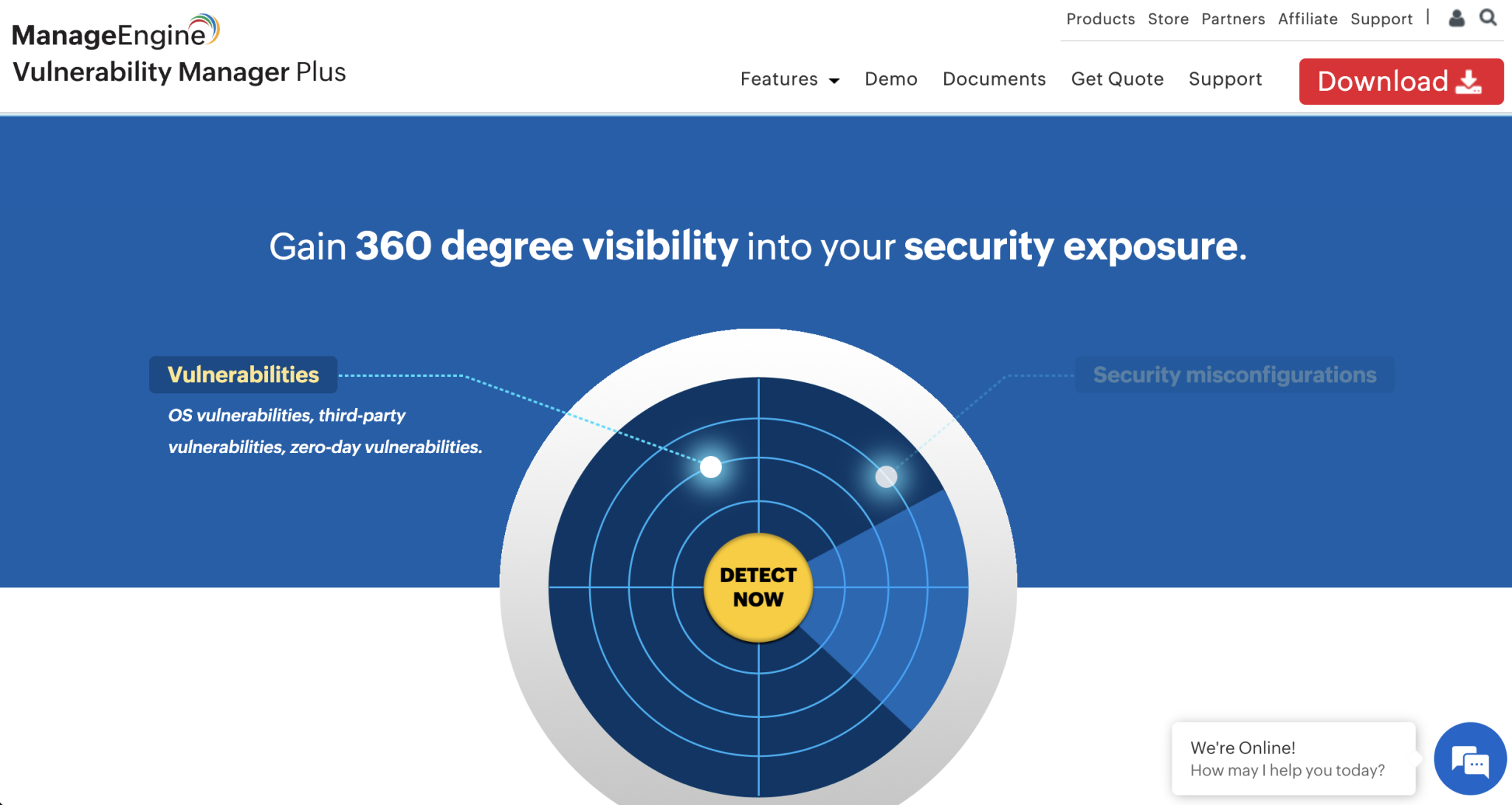The image size is (1512, 805).
Task: Click the red Download button
Action: [1401, 81]
